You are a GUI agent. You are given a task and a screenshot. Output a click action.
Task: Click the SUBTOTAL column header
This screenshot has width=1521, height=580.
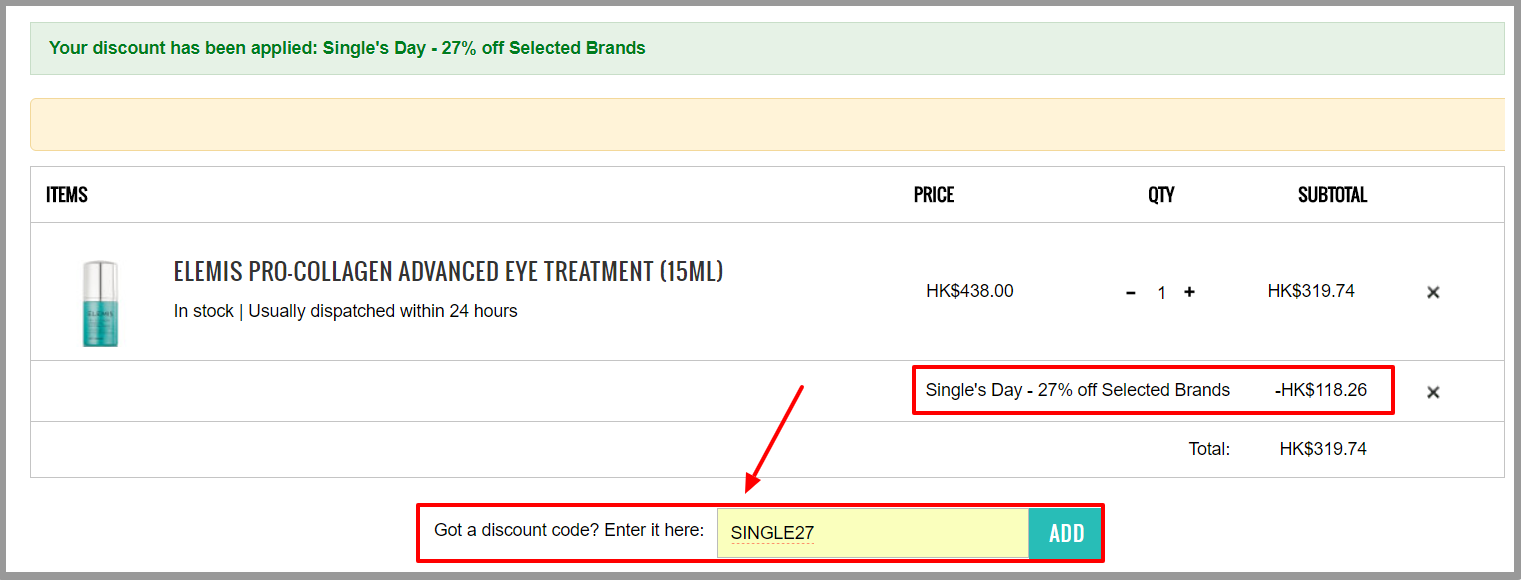[x=1332, y=195]
